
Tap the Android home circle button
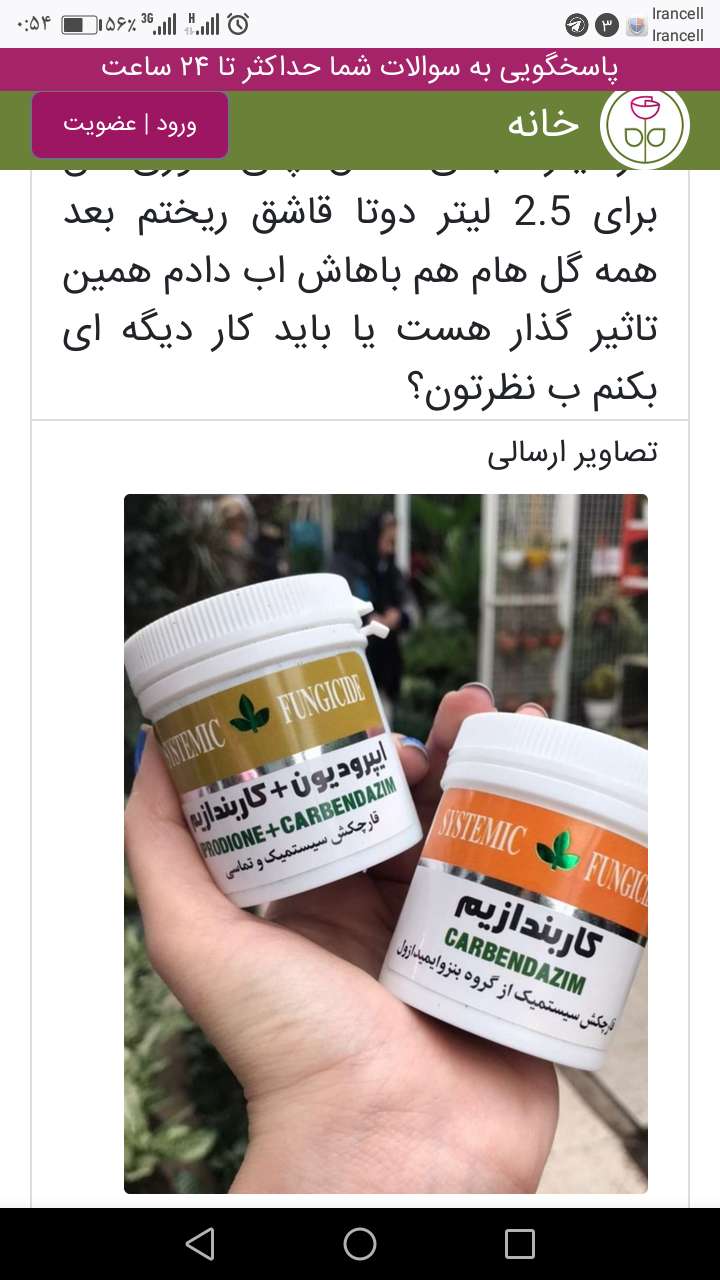click(x=360, y=1244)
